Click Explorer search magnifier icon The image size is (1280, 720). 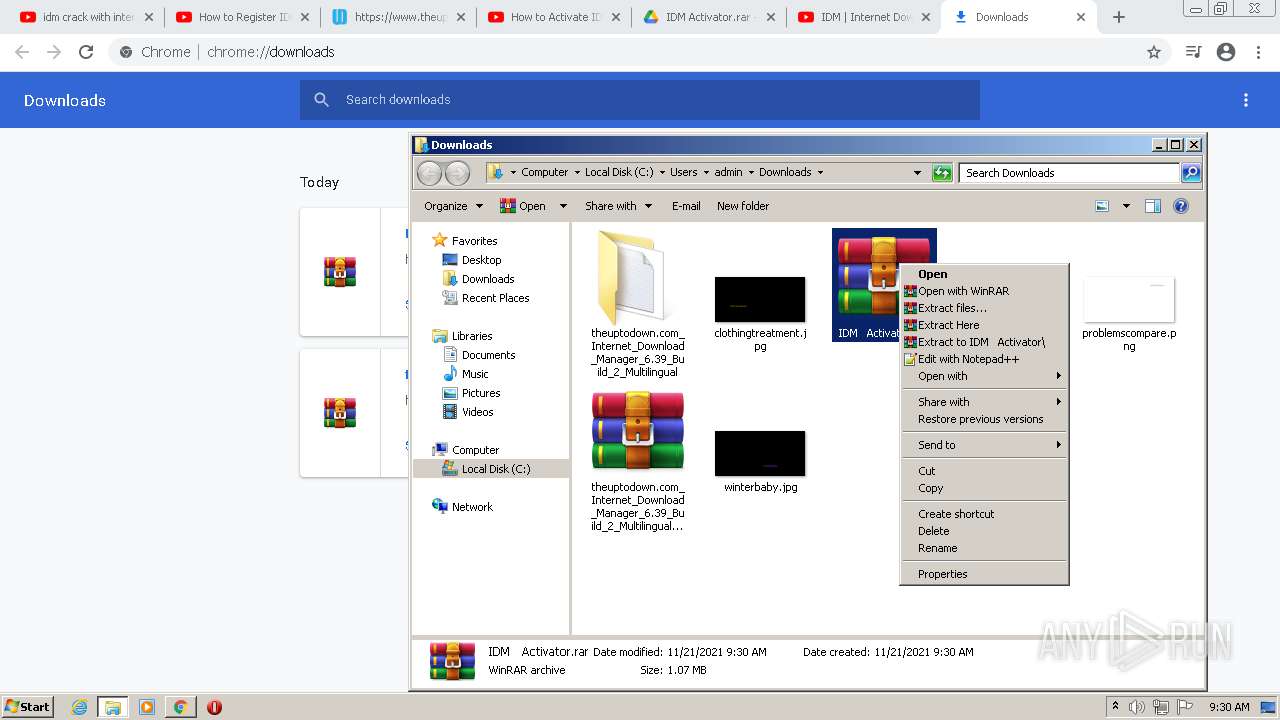point(1191,173)
